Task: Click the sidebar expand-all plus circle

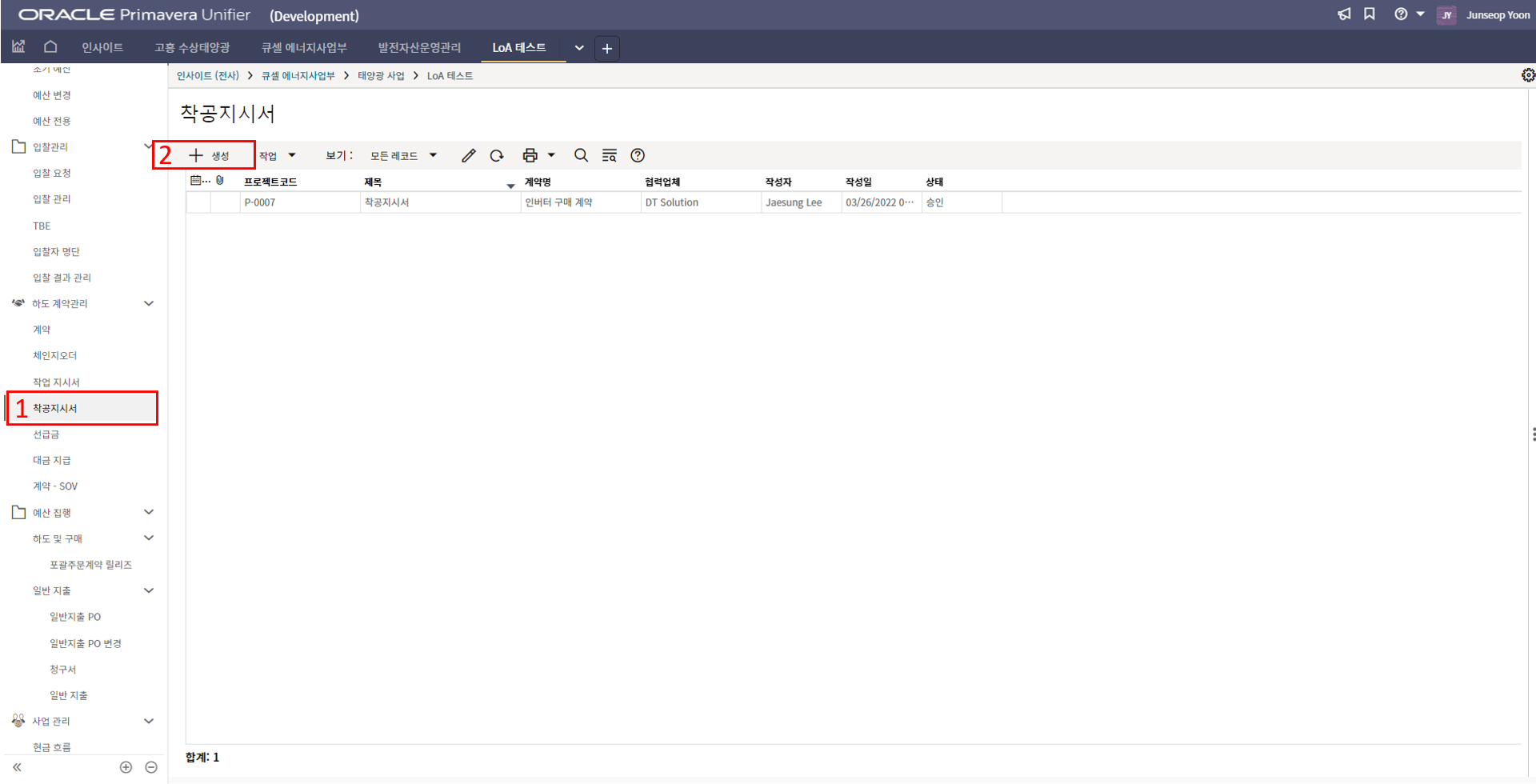Action: (126, 767)
